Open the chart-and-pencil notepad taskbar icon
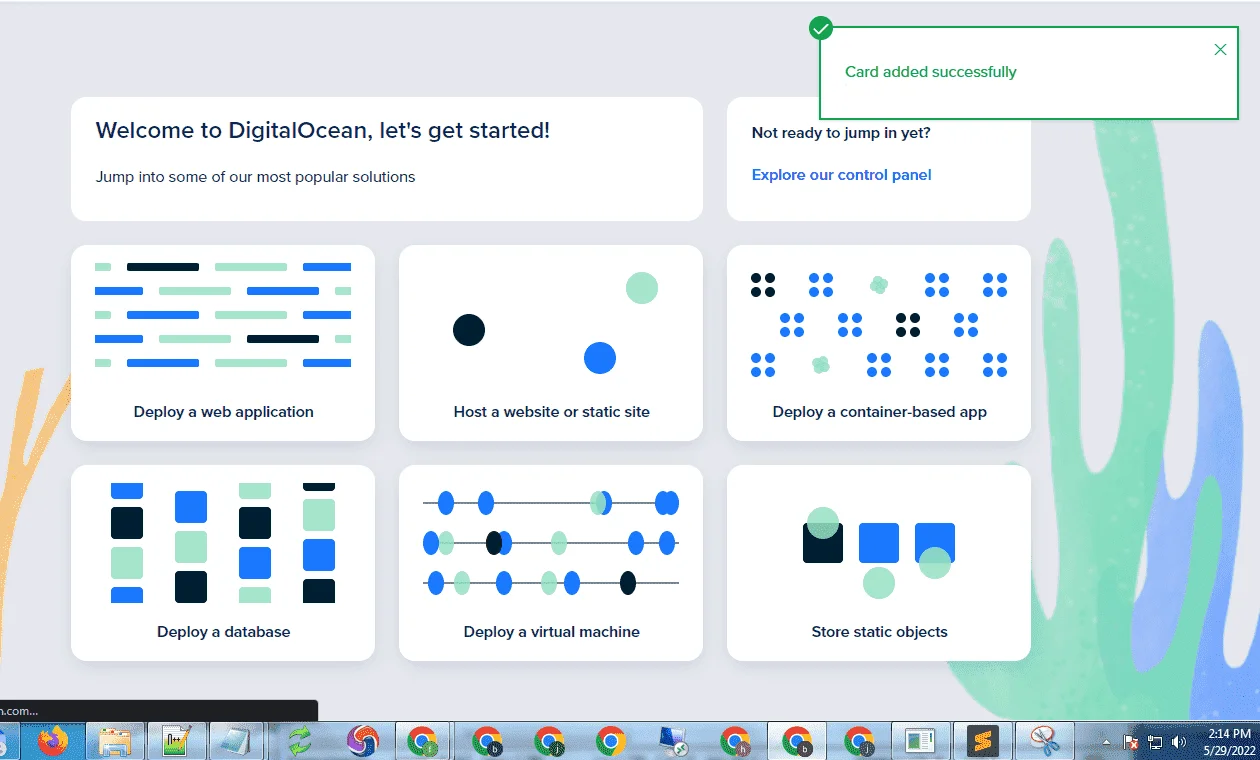Viewport: 1260px width, 760px height. 176,741
